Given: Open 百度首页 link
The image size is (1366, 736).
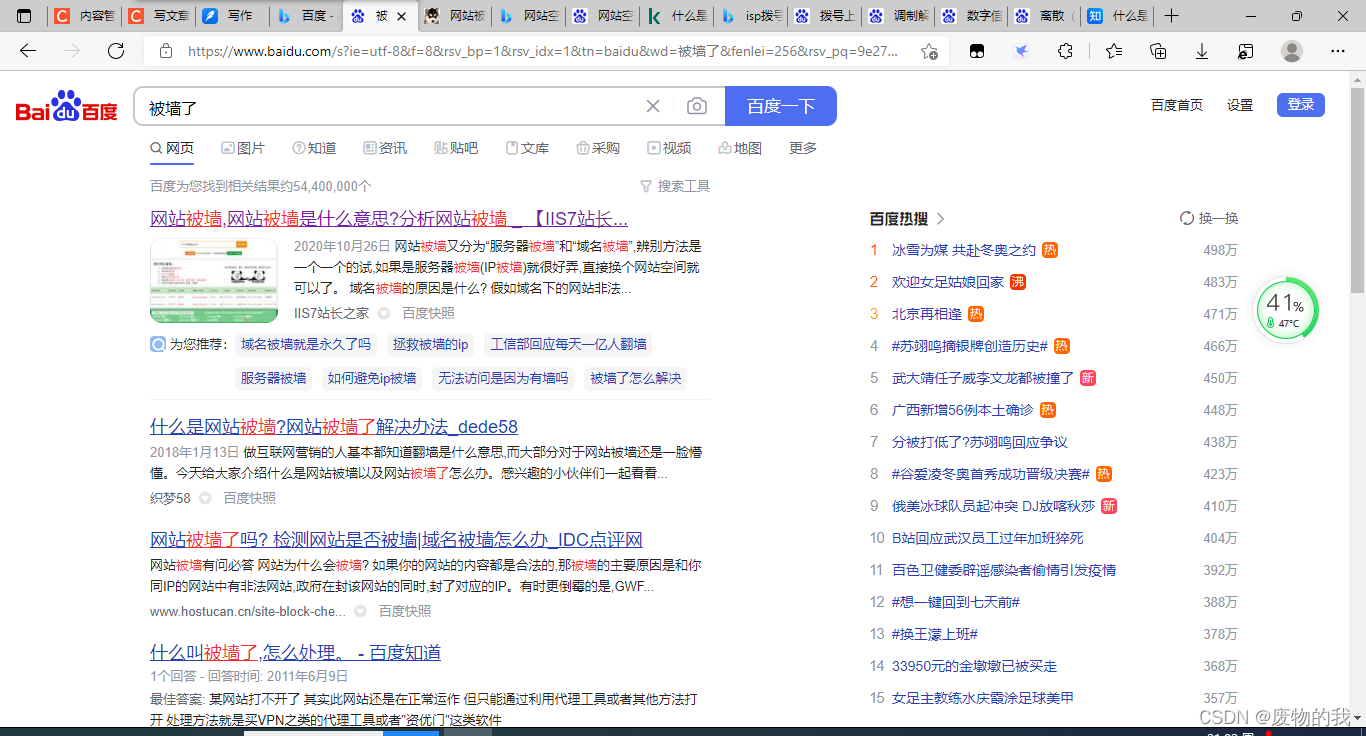Looking at the screenshot, I should (1177, 105).
